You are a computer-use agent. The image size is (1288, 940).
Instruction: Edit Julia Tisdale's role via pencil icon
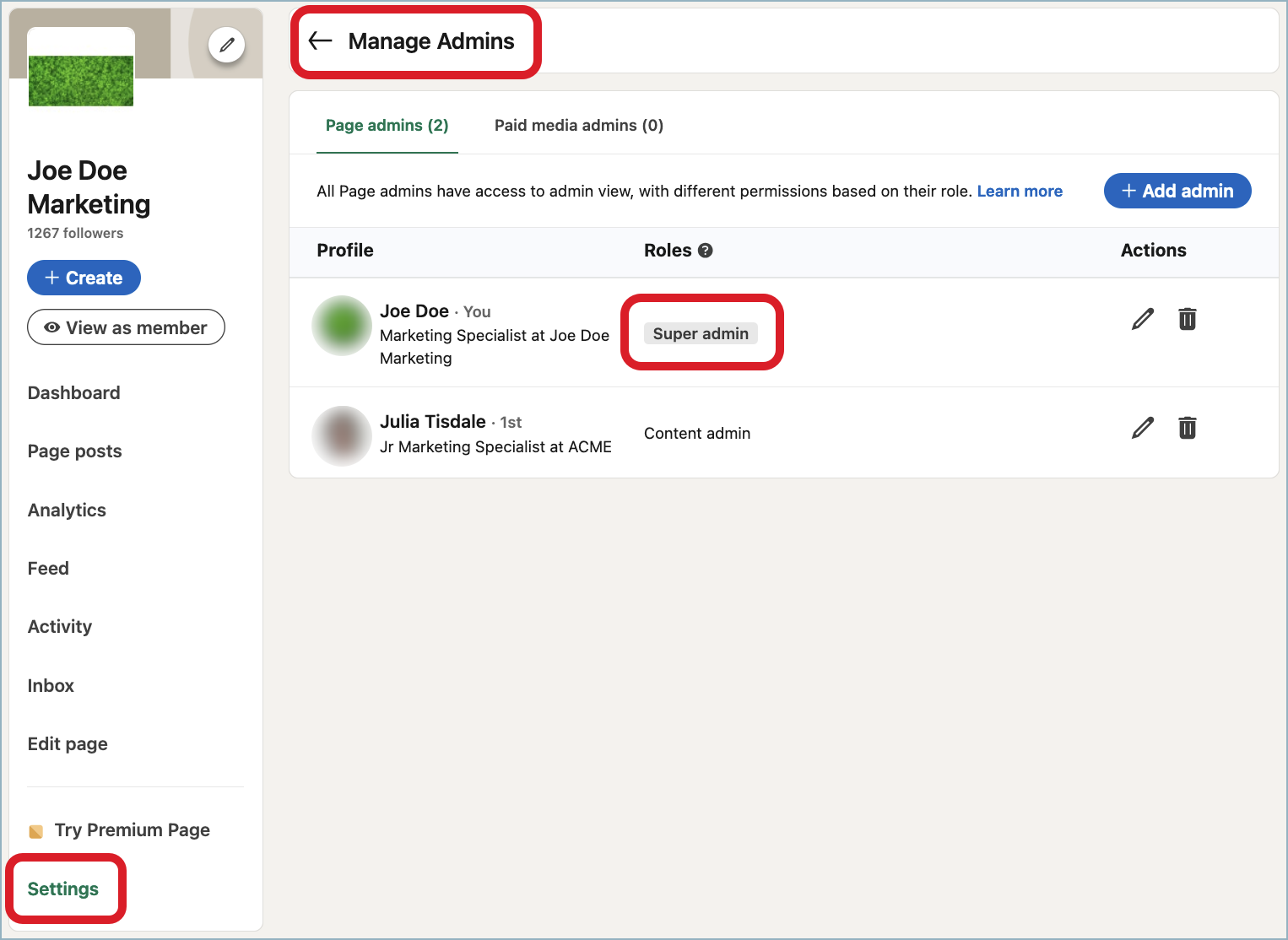(x=1142, y=428)
